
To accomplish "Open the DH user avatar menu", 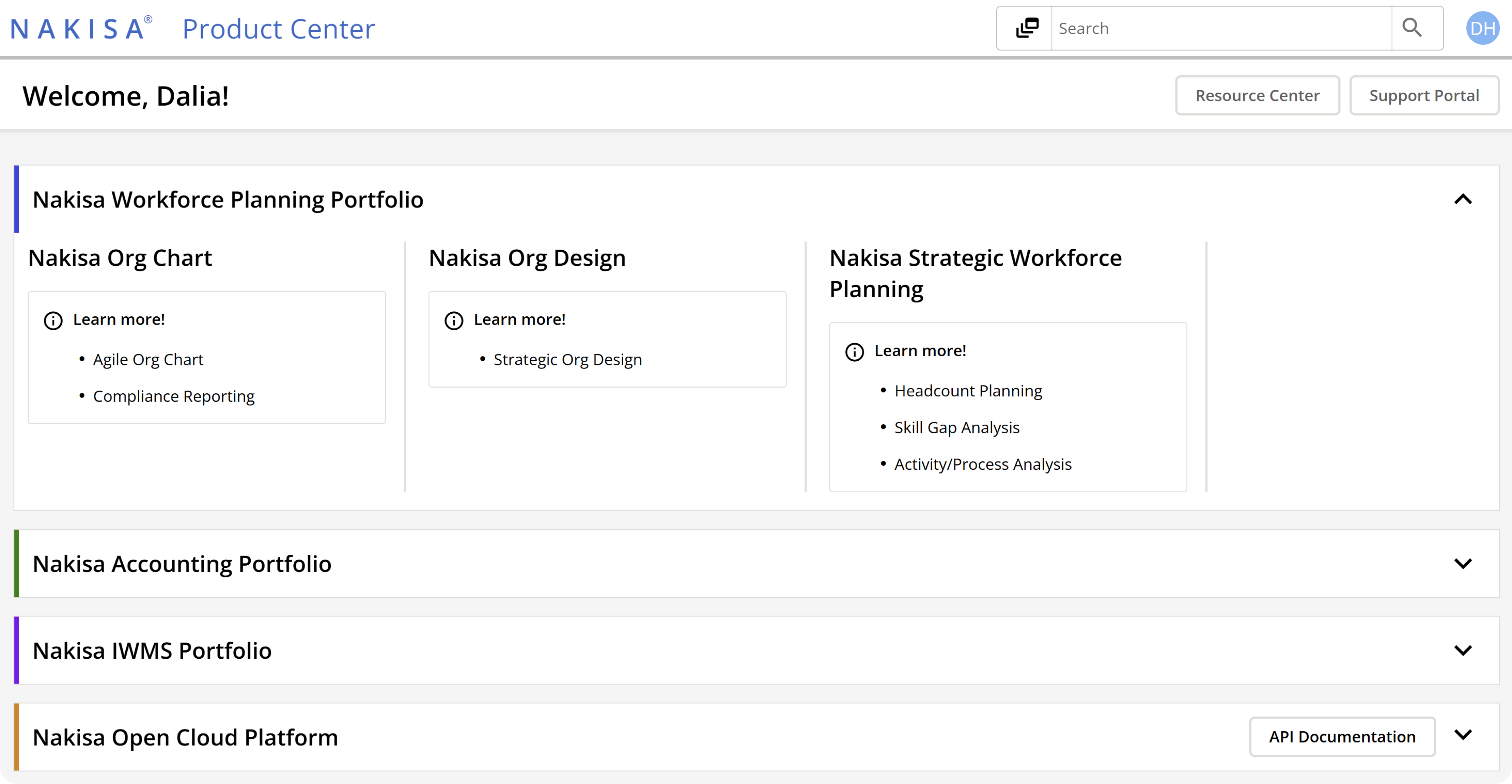I will point(1482,28).
